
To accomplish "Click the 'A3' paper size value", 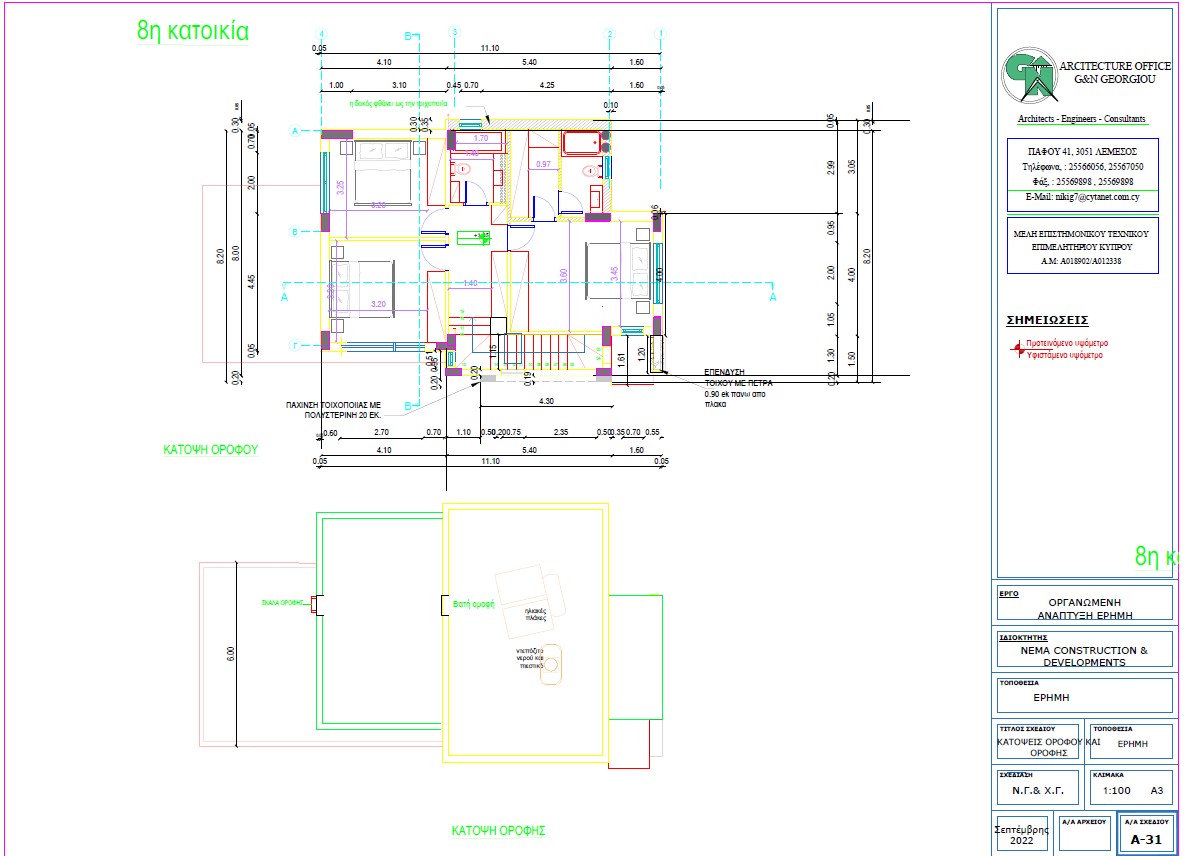I will point(1156,790).
